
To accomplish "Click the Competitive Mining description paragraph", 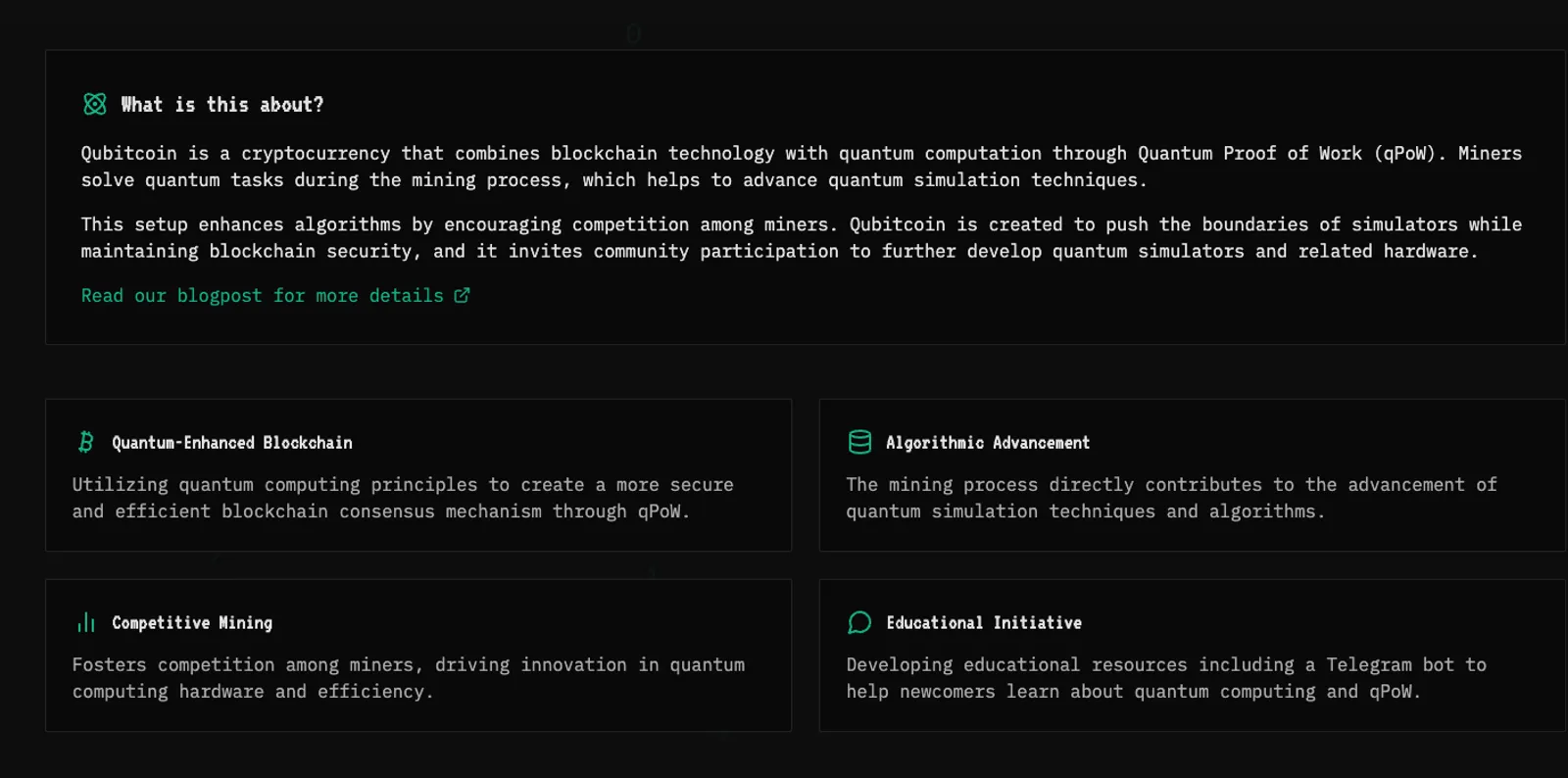I will 409,678.
